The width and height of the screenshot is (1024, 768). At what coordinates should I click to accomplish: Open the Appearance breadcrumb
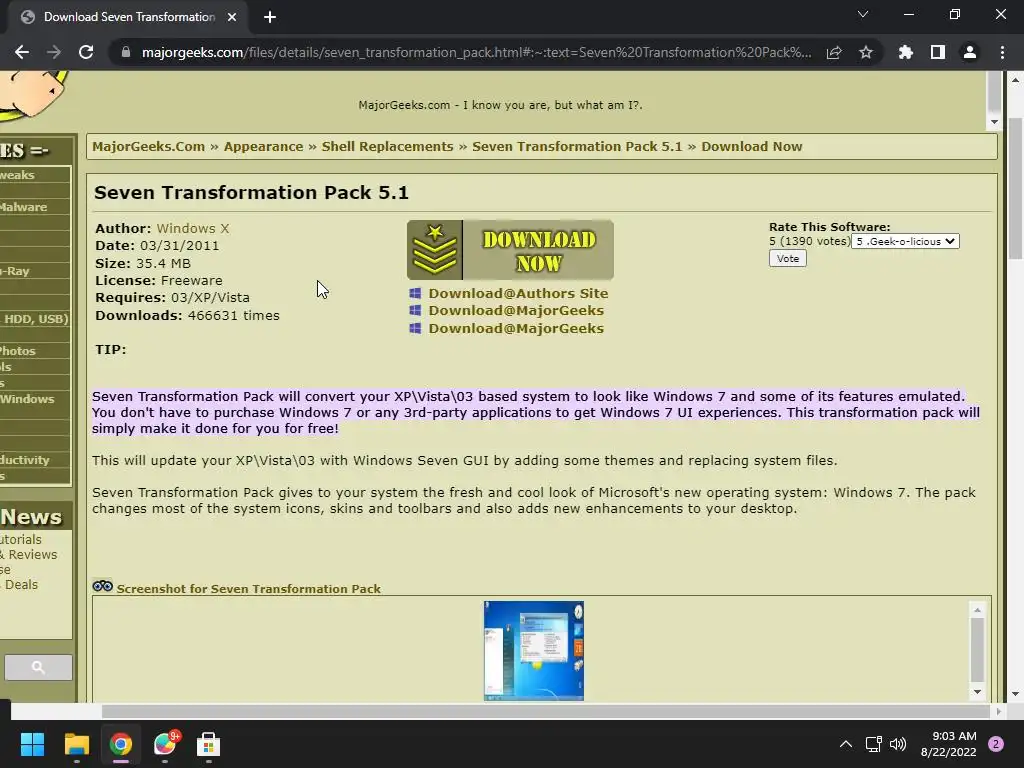pyautogui.click(x=263, y=146)
